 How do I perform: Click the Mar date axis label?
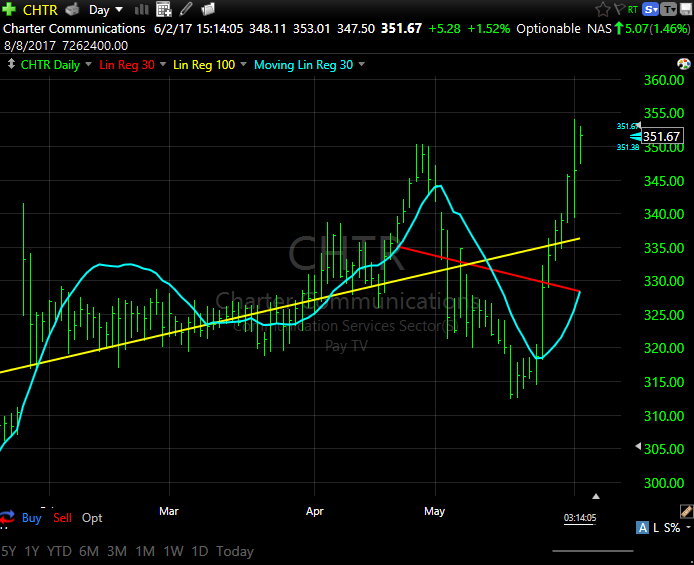tap(169, 511)
